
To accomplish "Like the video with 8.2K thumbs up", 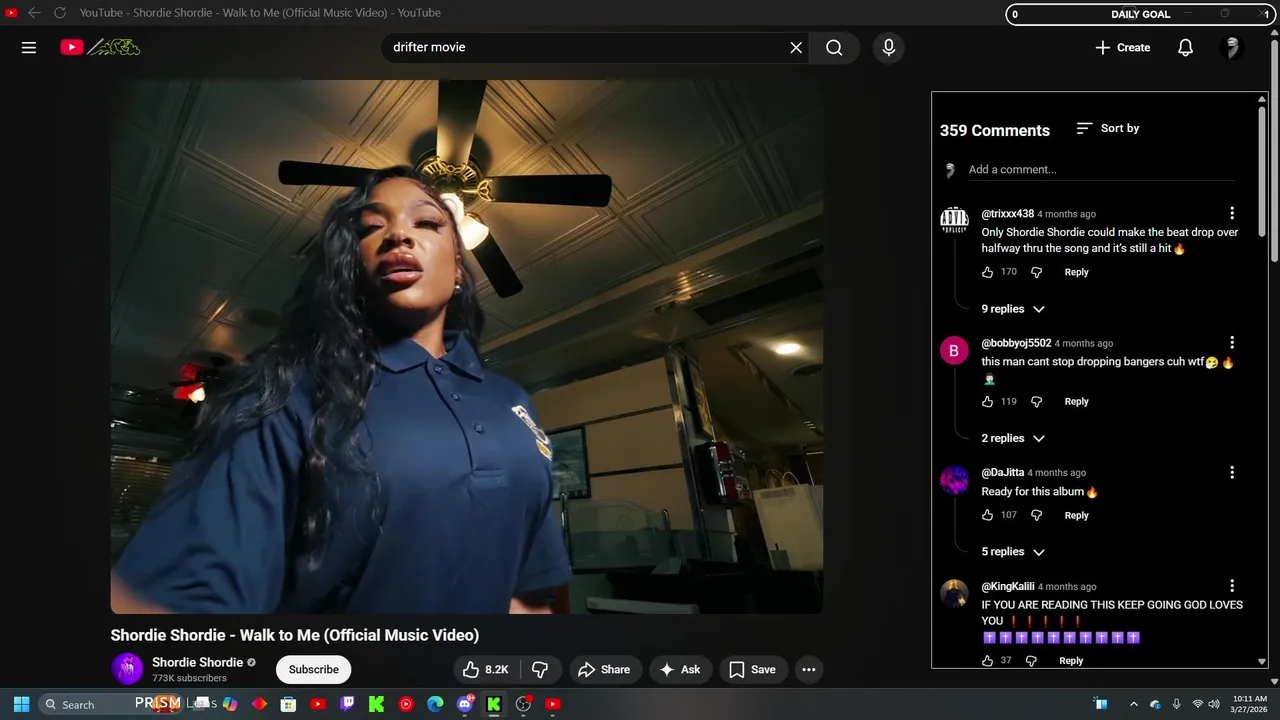I will coord(486,670).
